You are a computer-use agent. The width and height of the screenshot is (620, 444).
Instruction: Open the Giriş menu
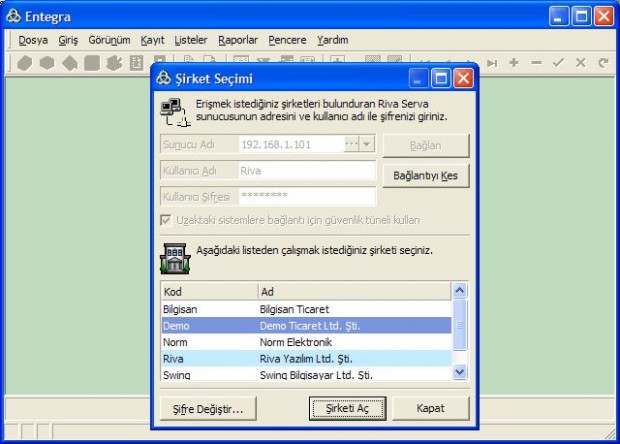coord(68,40)
